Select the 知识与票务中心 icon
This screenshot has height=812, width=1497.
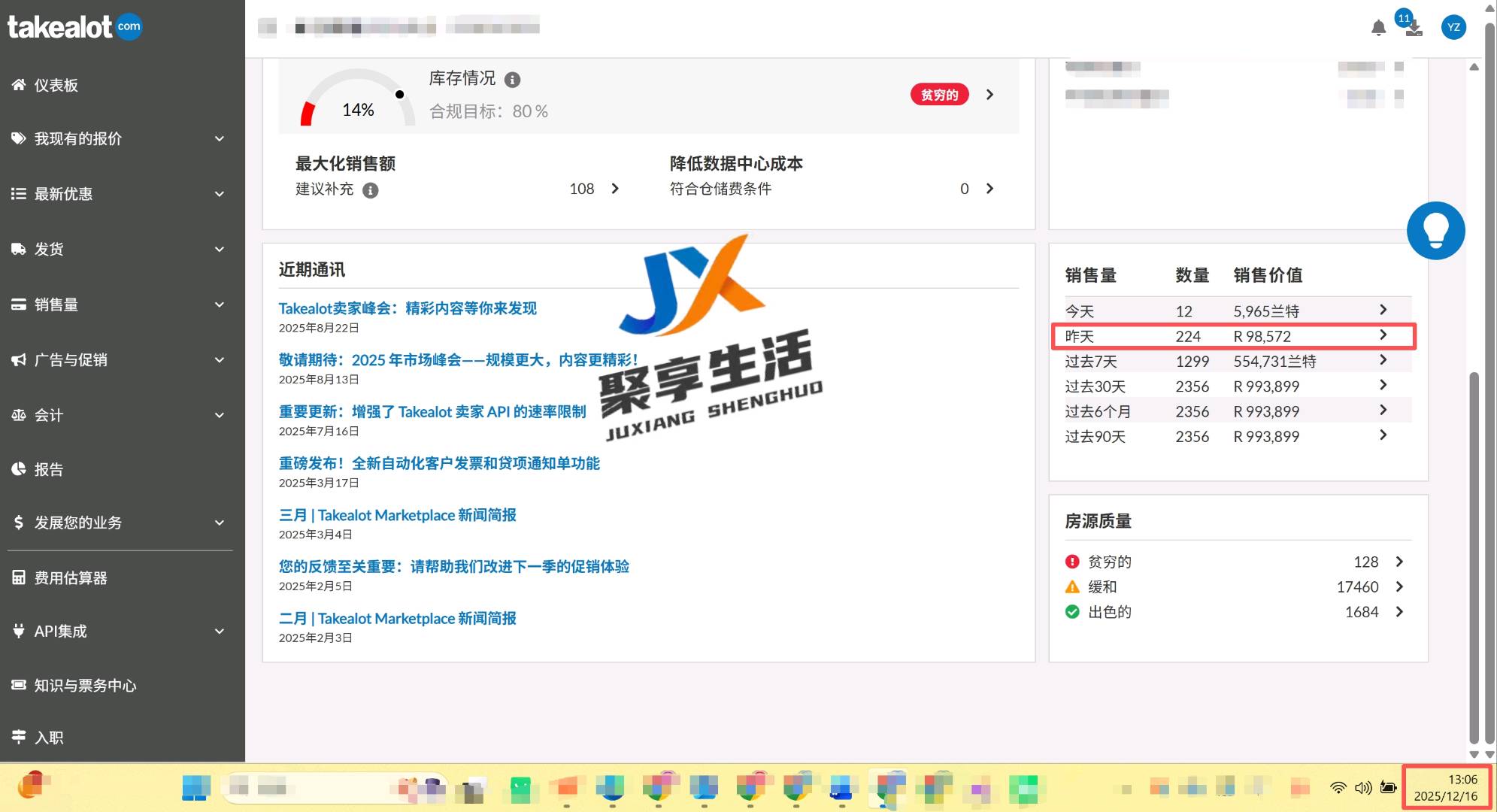pos(19,685)
